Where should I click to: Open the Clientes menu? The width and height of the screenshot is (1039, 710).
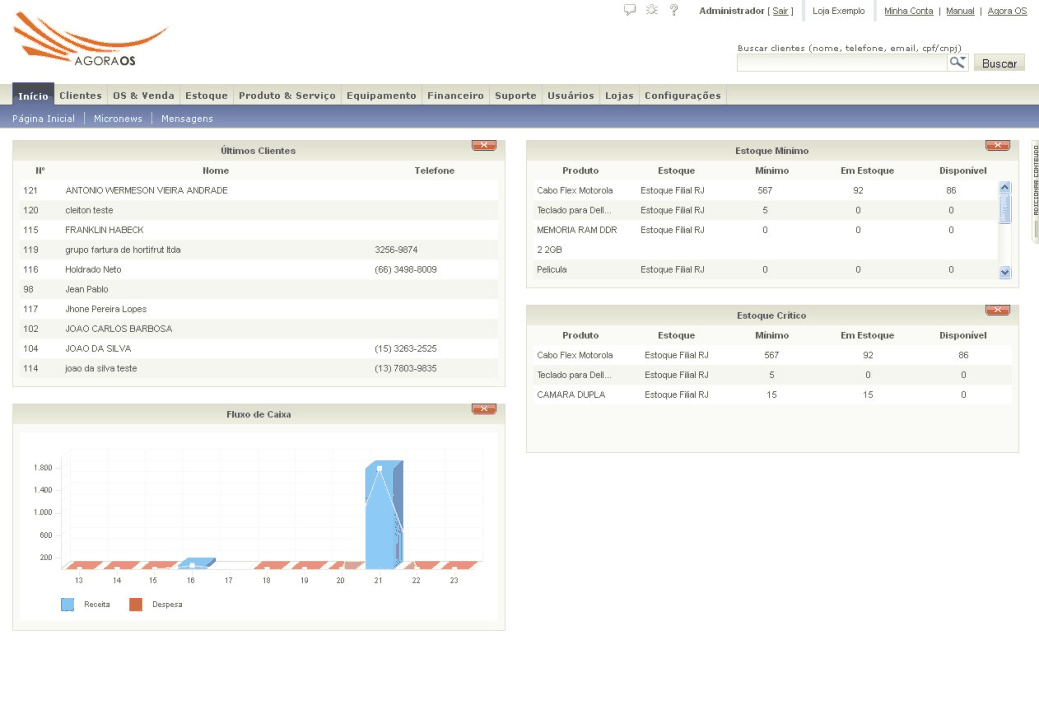[x=80, y=95]
